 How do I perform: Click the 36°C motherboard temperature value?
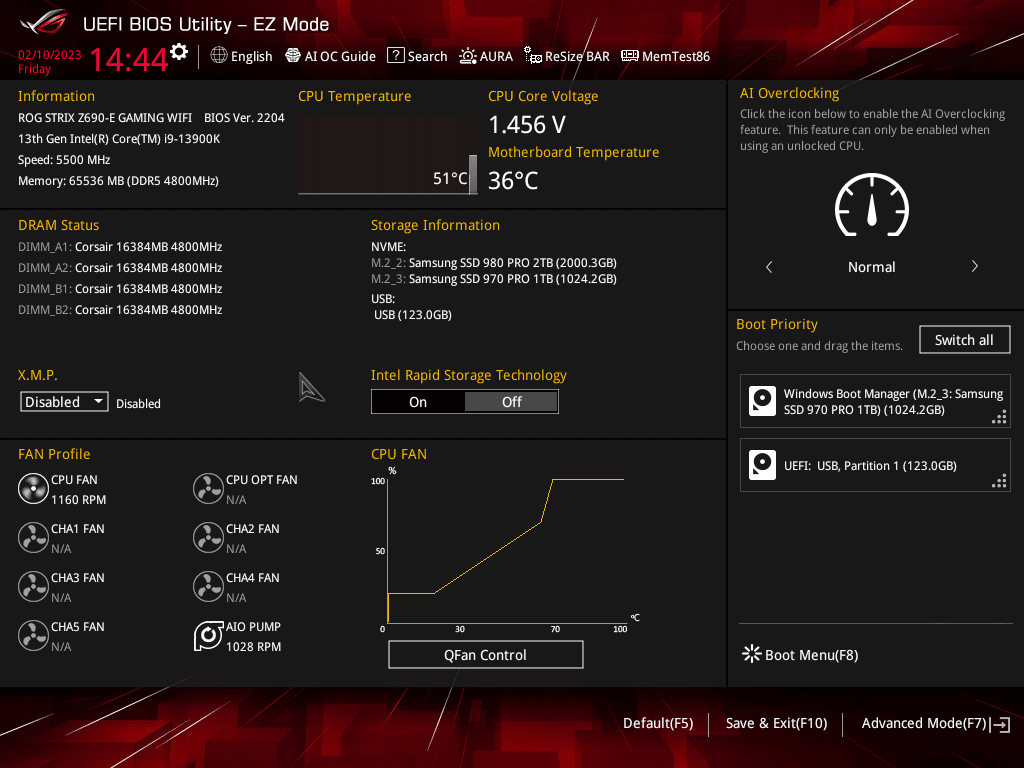513,181
